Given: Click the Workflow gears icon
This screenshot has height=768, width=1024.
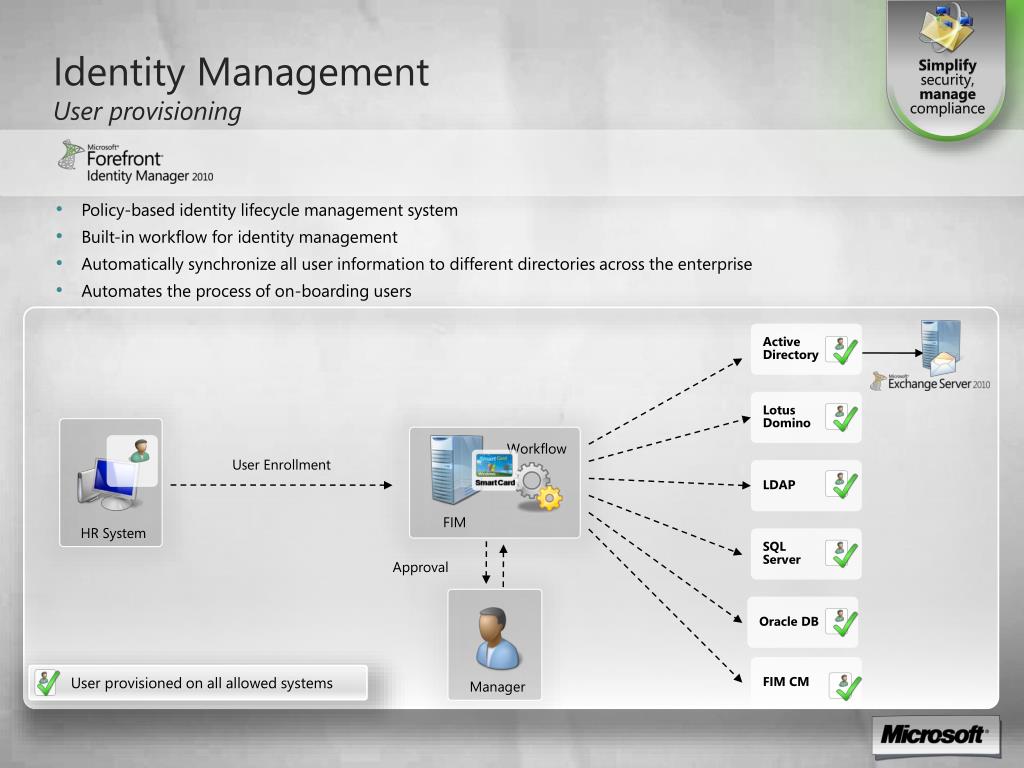Looking at the screenshot, I should click(539, 487).
